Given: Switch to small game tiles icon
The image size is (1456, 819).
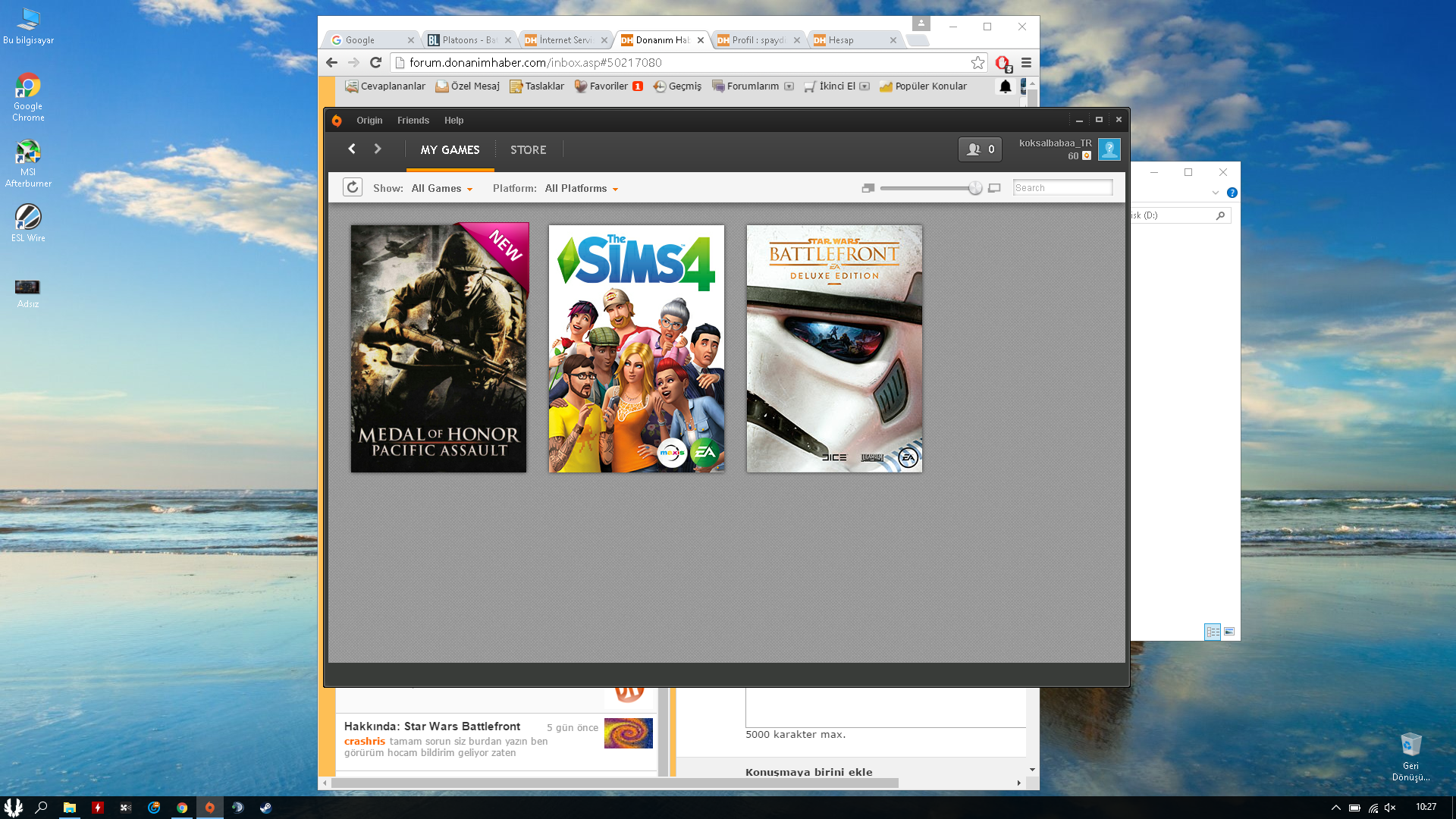Looking at the screenshot, I should [x=868, y=188].
